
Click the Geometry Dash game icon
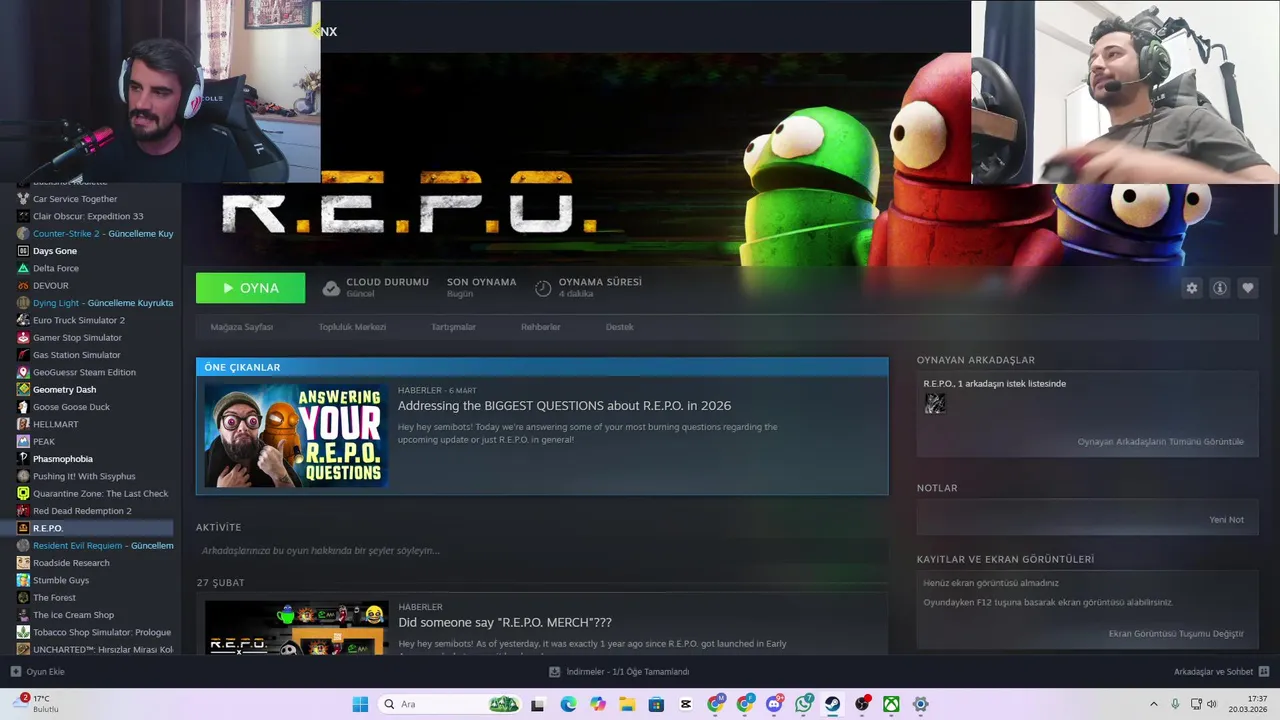23,390
